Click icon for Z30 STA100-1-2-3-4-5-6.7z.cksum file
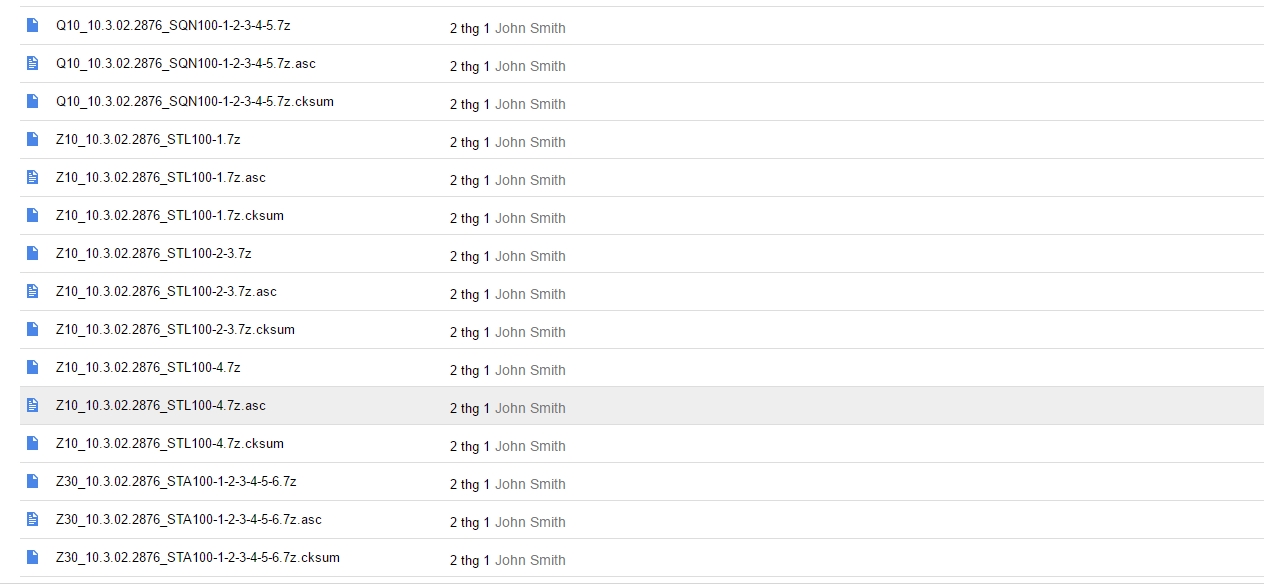This screenshot has width=1264, height=584. pos(33,557)
